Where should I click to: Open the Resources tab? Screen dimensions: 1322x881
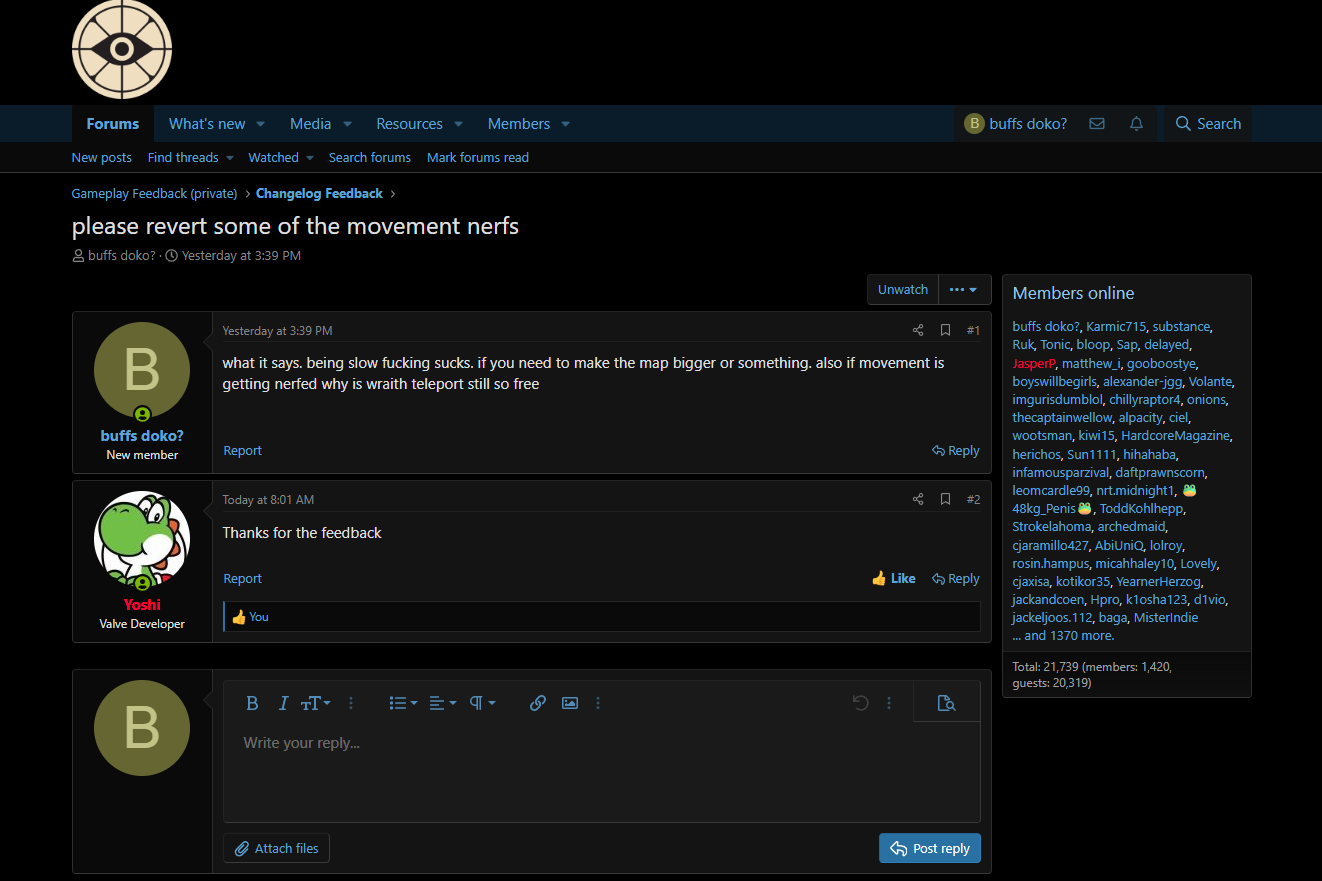[409, 124]
